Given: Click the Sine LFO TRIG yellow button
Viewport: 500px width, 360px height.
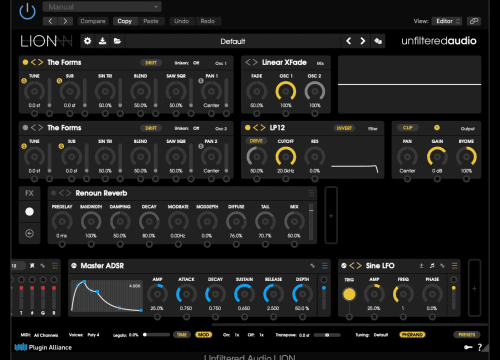Looking at the screenshot, I should coord(349,294).
